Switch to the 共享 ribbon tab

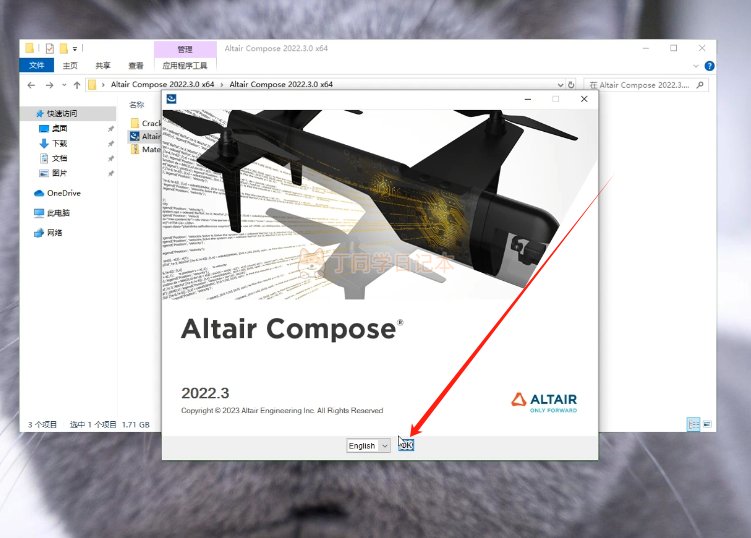[102, 65]
